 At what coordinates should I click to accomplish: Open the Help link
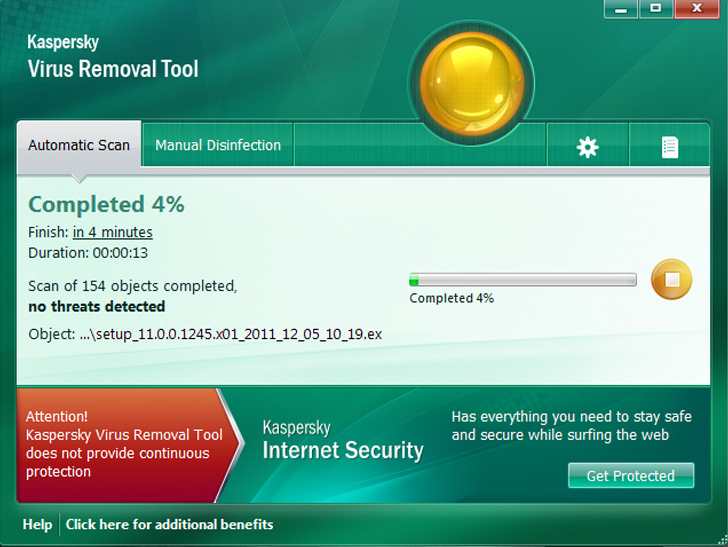(x=37, y=524)
